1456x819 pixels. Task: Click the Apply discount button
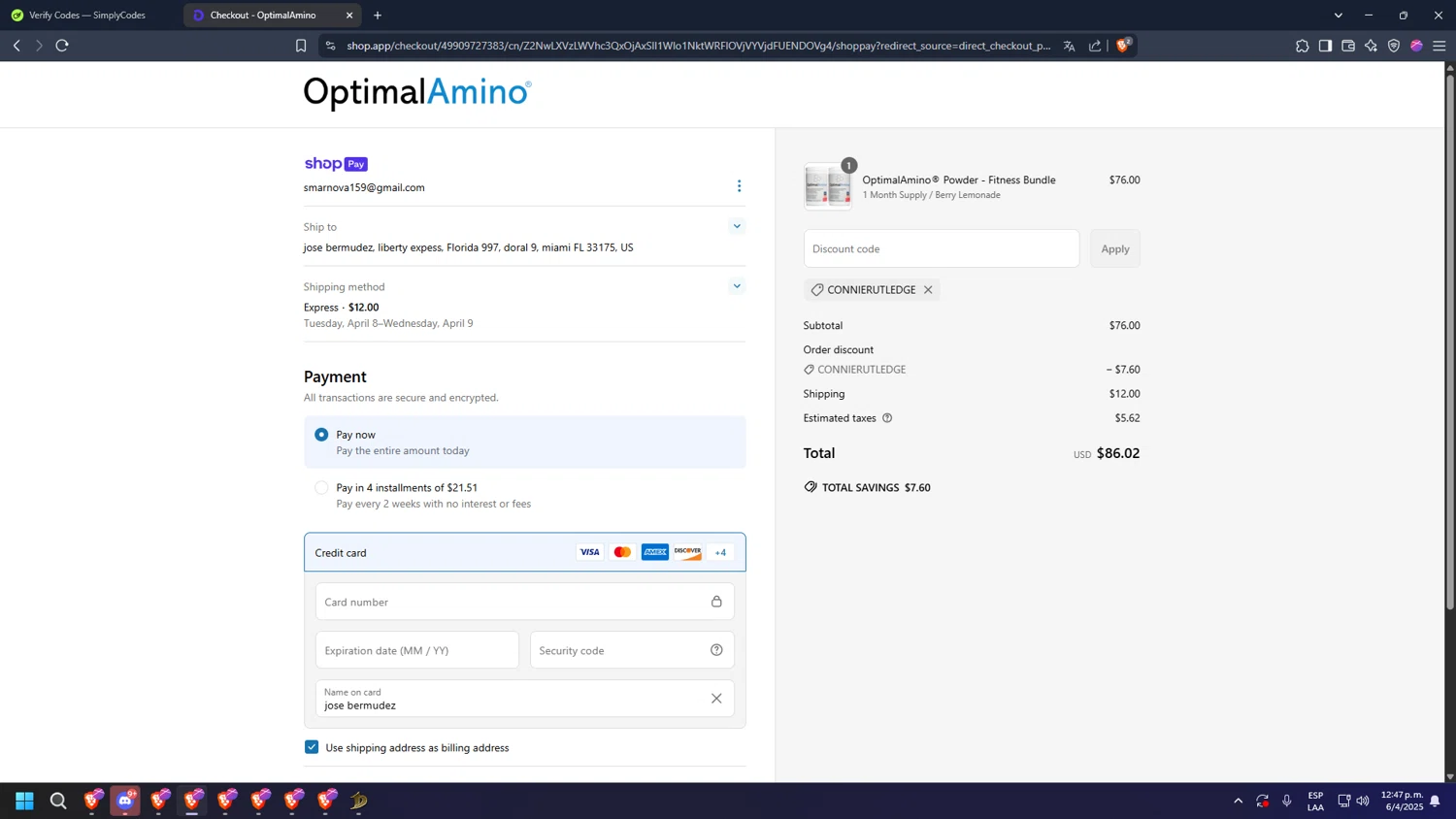1115,248
